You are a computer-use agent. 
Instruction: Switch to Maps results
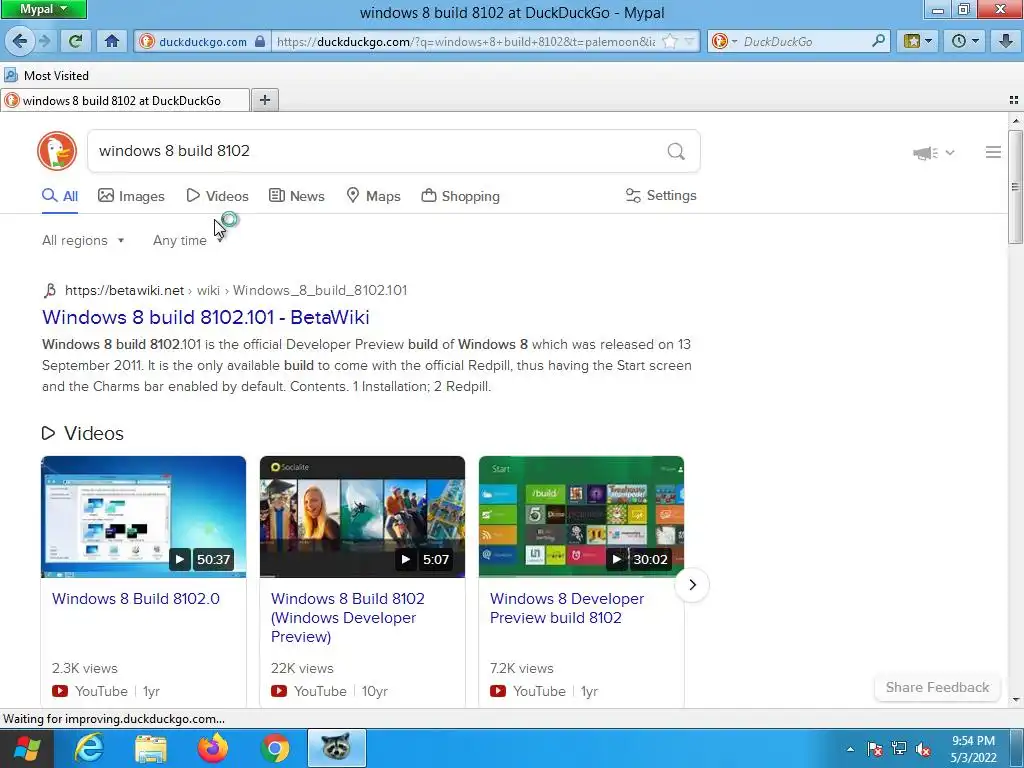374,196
